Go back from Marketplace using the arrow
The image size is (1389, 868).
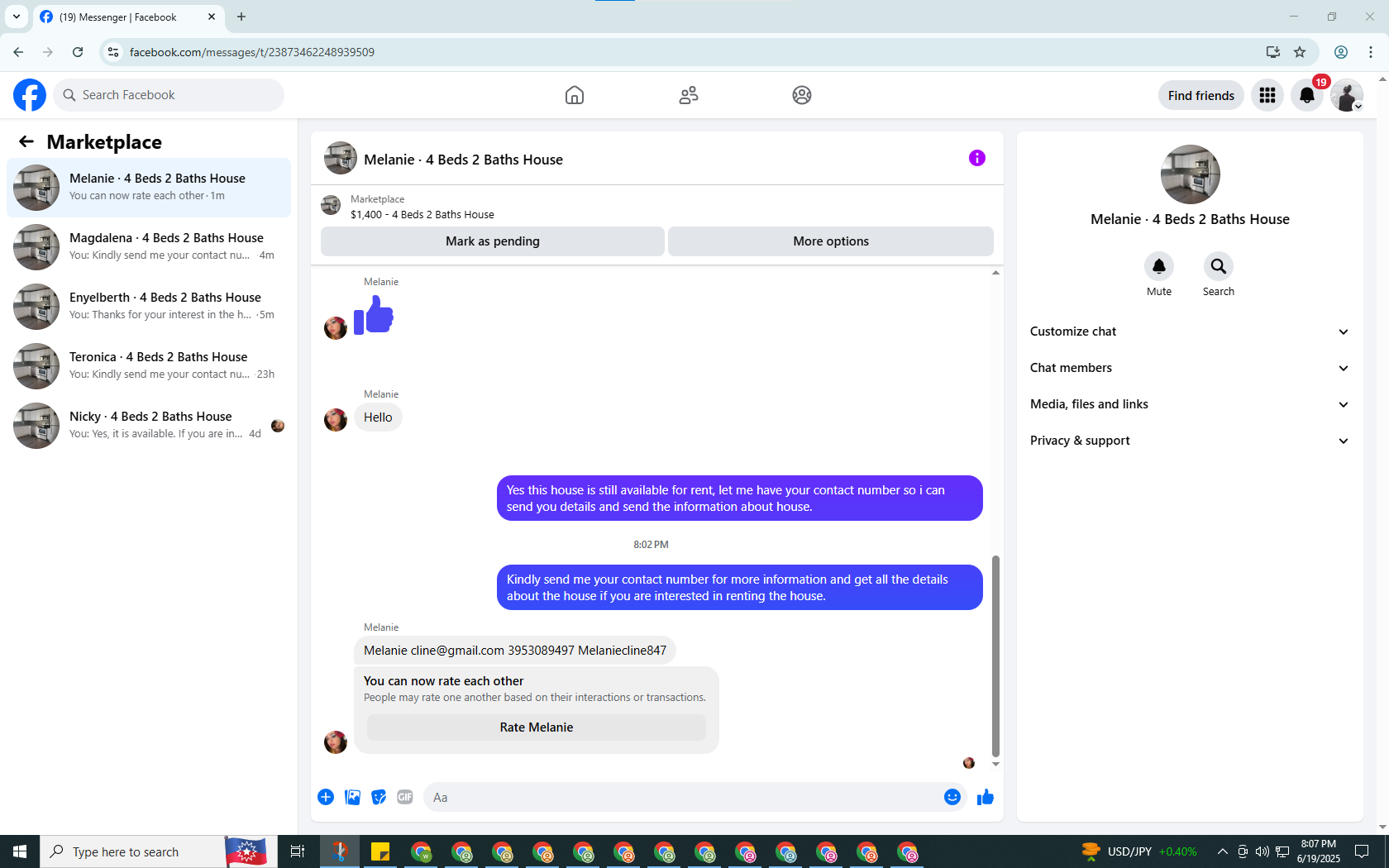point(26,141)
